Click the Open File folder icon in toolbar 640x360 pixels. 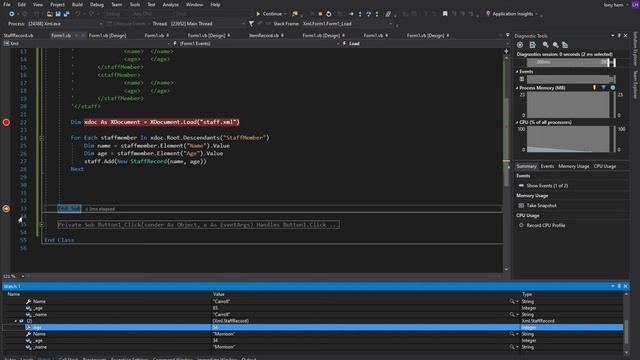pyautogui.click(x=49, y=14)
